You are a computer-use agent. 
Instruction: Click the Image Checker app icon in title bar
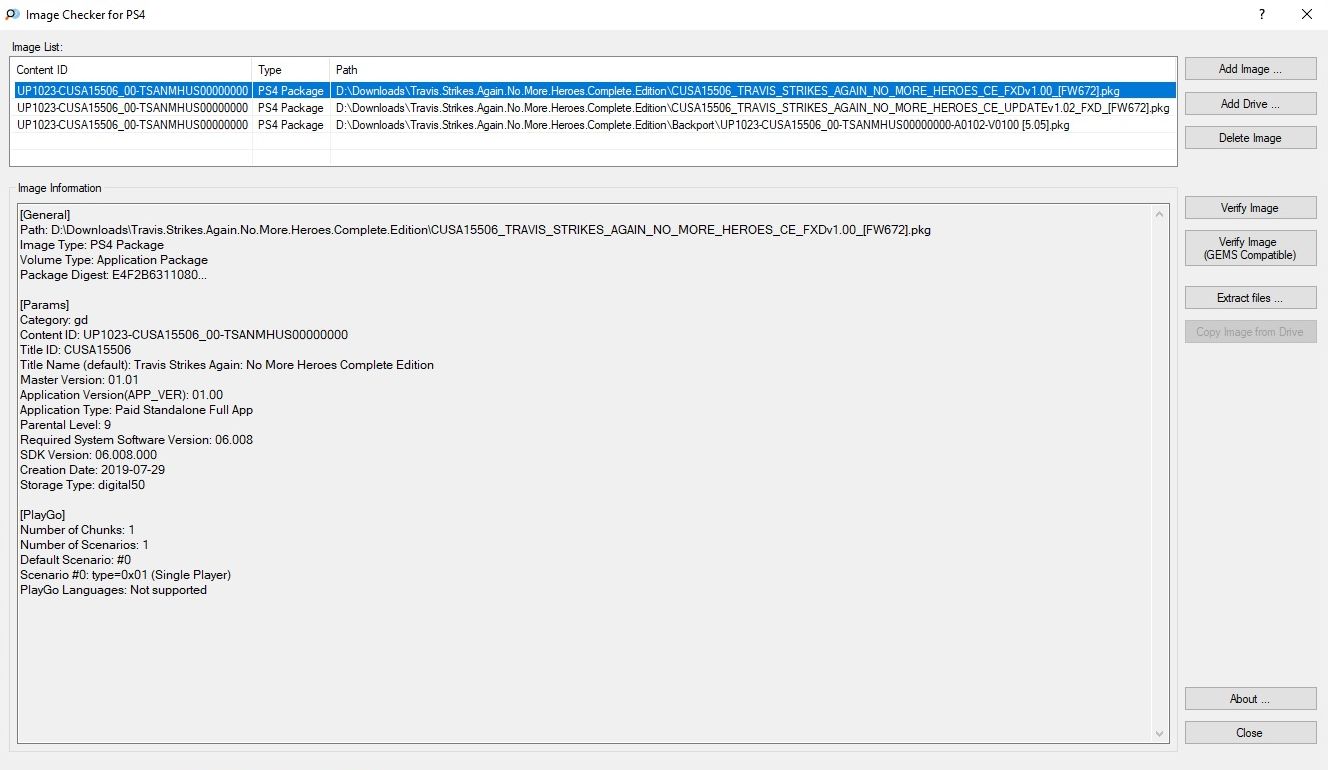[13, 14]
